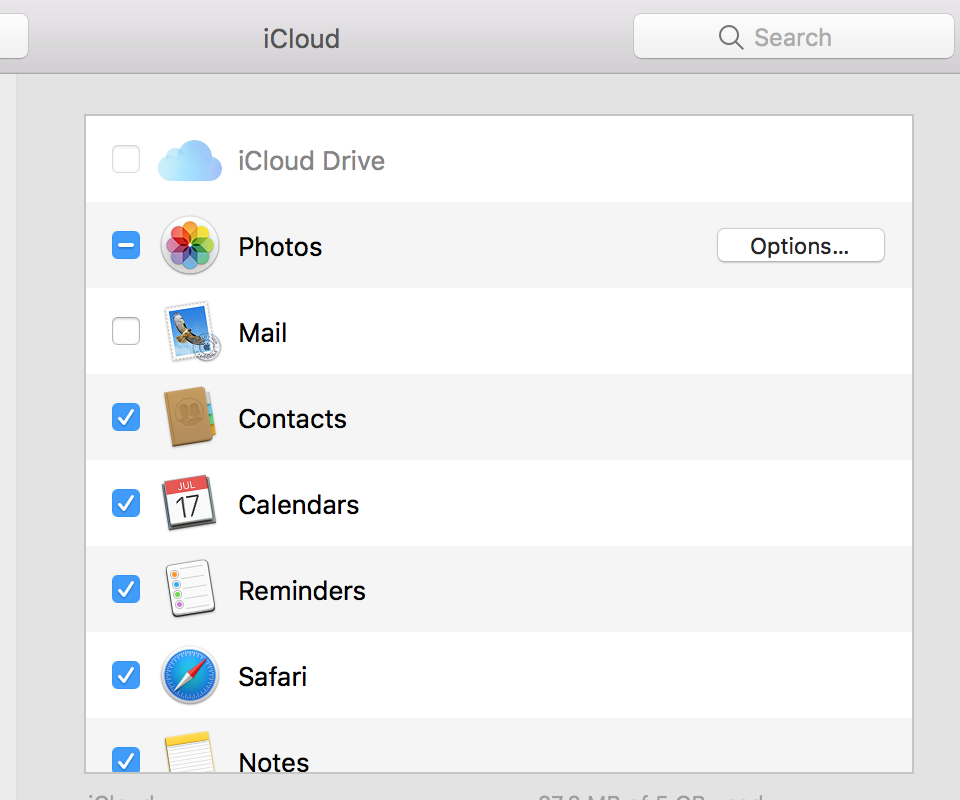The image size is (960, 800).
Task: Select the Reminders label
Action: point(302,591)
